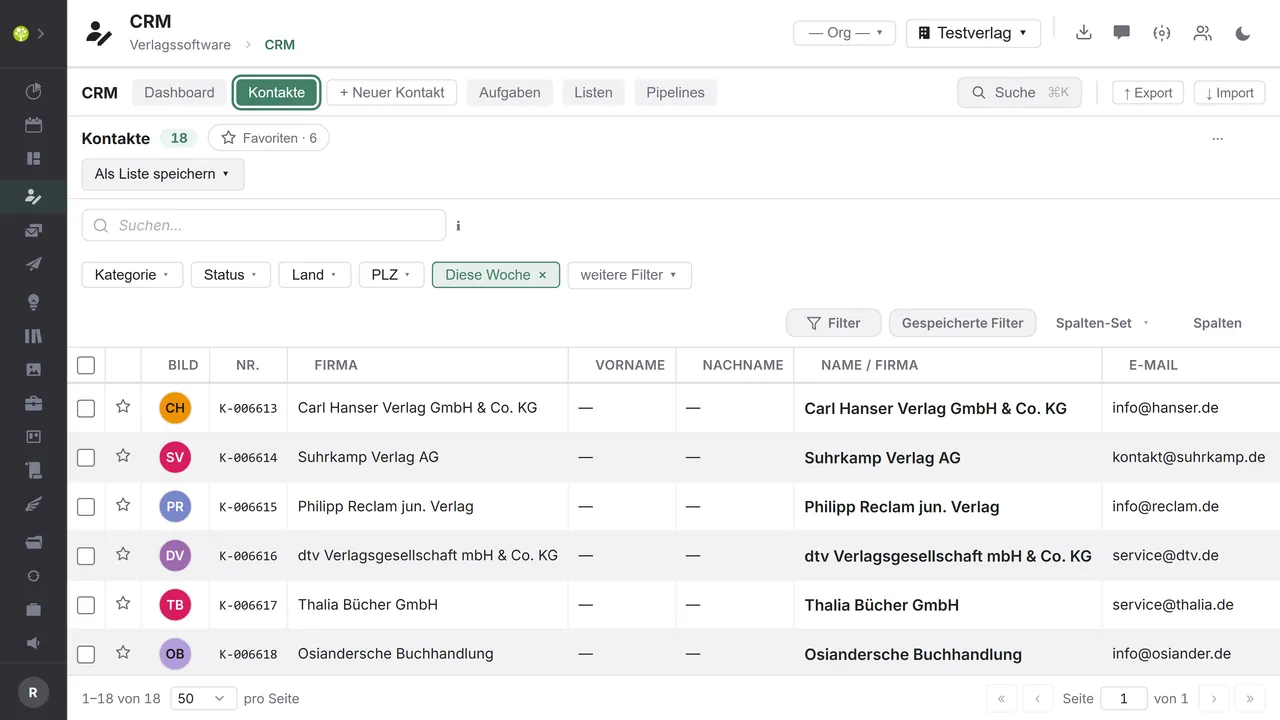This screenshot has height=720, width=1280.
Task: Tick checkbox for Osiandersche Buchhandlung row
Action: [86, 654]
